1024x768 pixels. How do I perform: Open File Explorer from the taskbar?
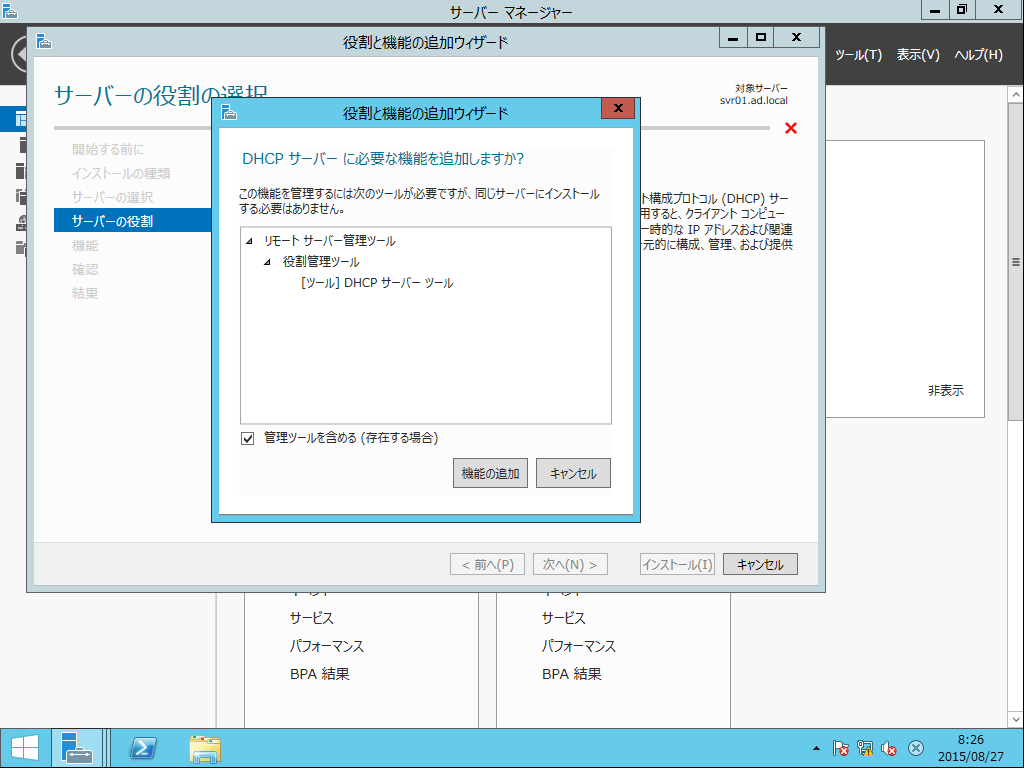204,748
